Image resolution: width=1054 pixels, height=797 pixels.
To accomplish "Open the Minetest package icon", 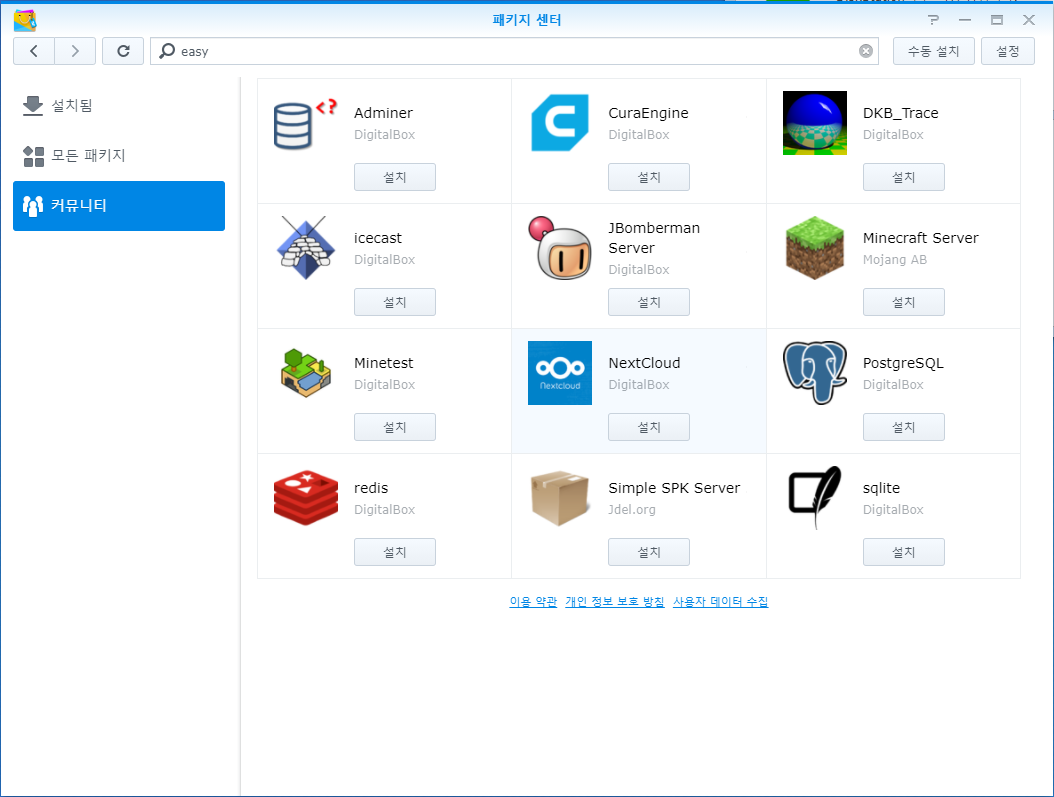I will (x=306, y=373).
